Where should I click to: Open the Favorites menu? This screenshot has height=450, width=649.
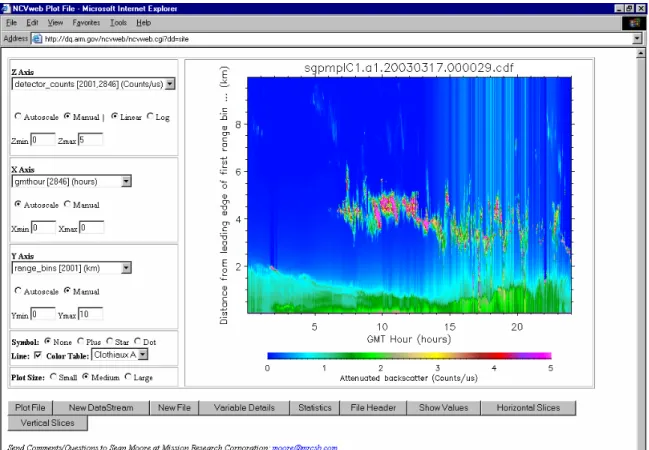point(86,23)
